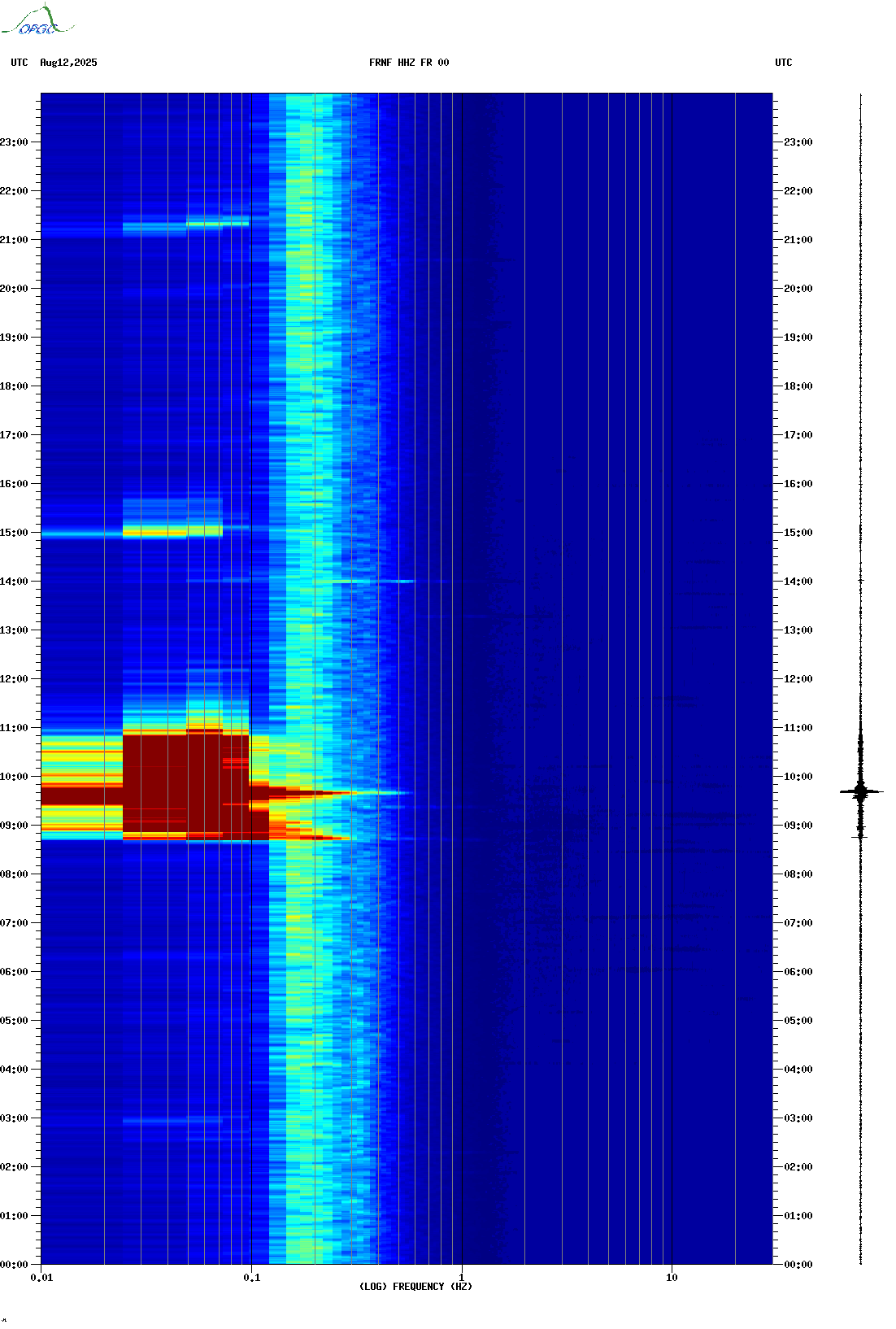Viewport: 896px width, 1329px height.
Task: Click the 1 Hz frequency tick label
Action: tap(462, 1278)
